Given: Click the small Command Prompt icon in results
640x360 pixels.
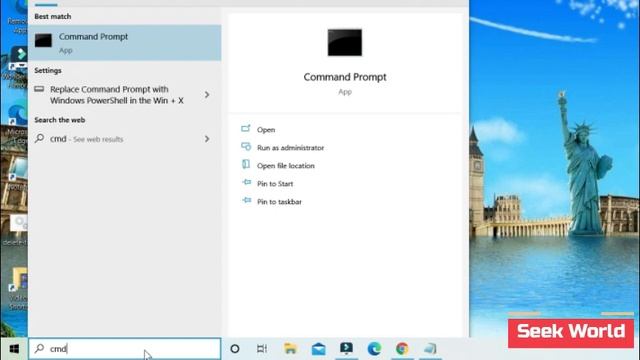Looking at the screenshot, I should pyautogui.click(x=43, y=40).
